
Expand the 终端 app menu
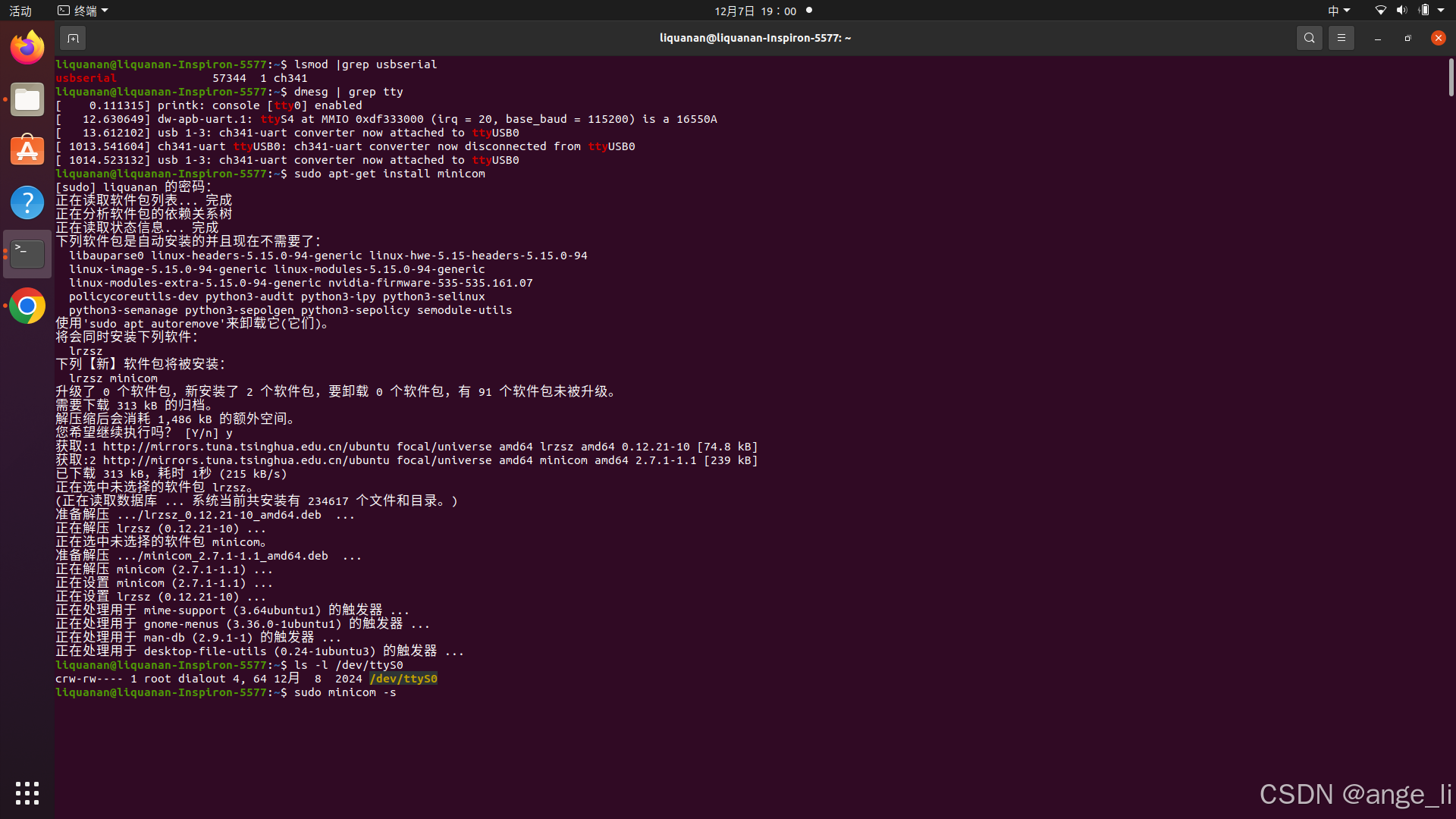point(83,11)
